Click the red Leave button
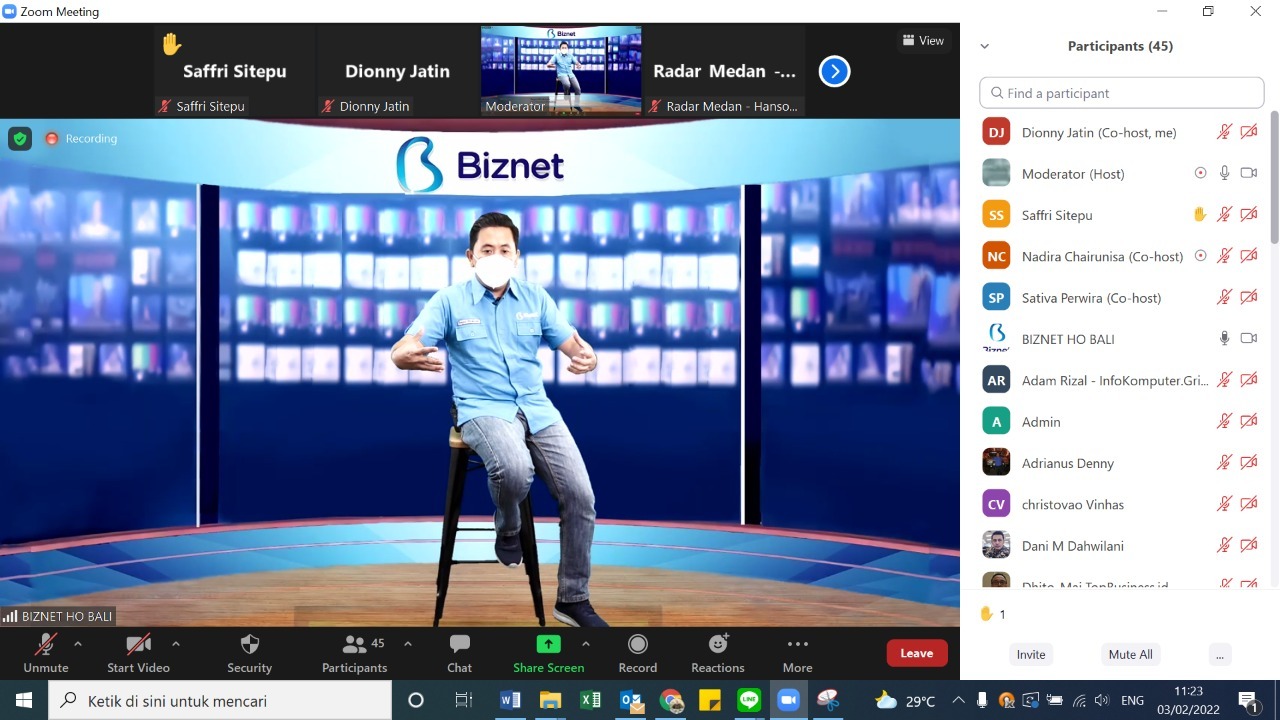 click(917, 653)
